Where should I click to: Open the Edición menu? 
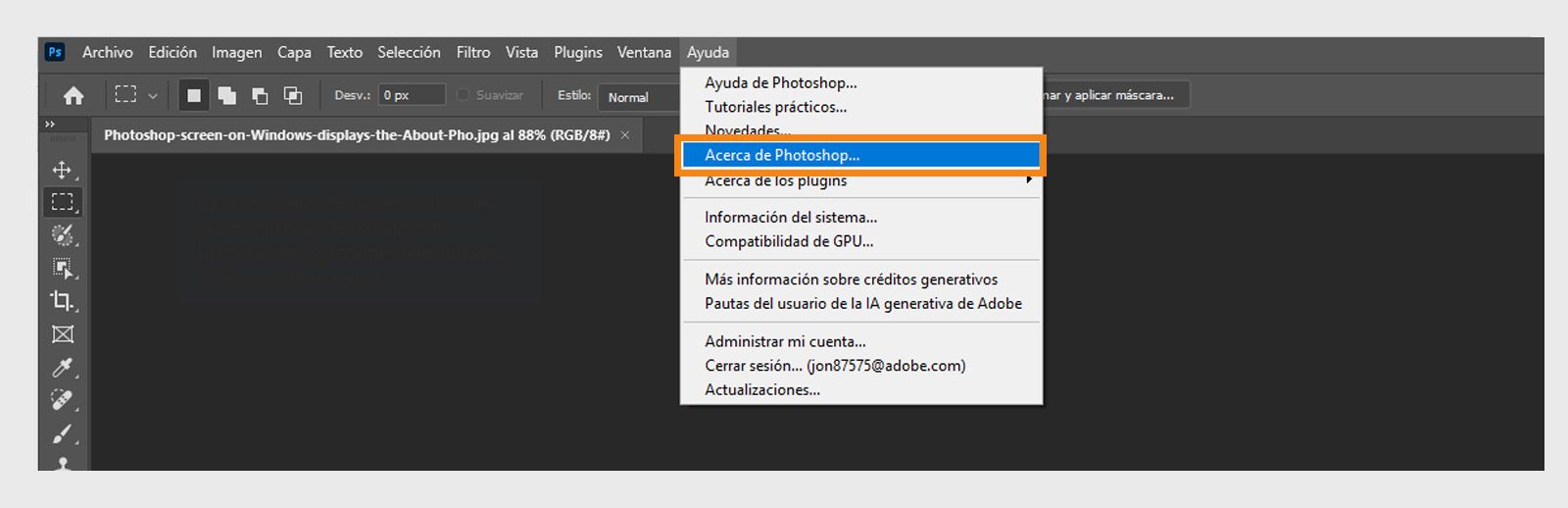(x=172, y=52)
